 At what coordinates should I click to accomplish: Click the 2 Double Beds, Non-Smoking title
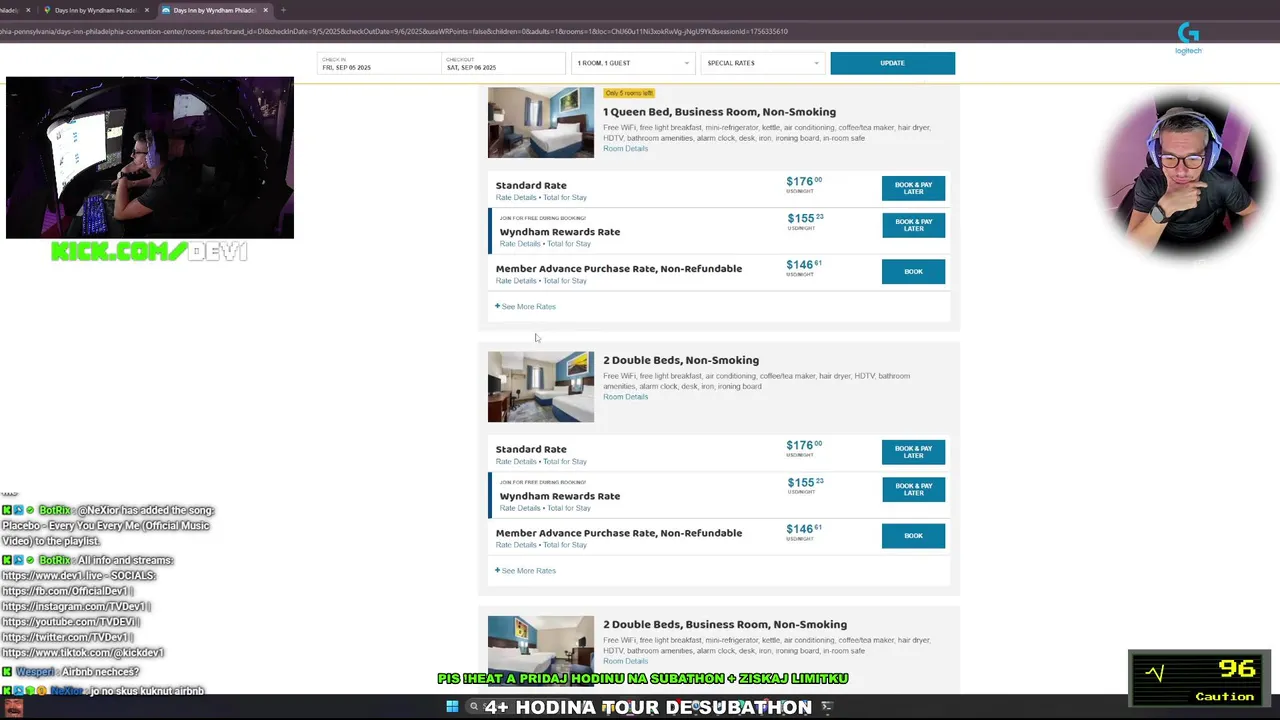click(x=681, y=360)
